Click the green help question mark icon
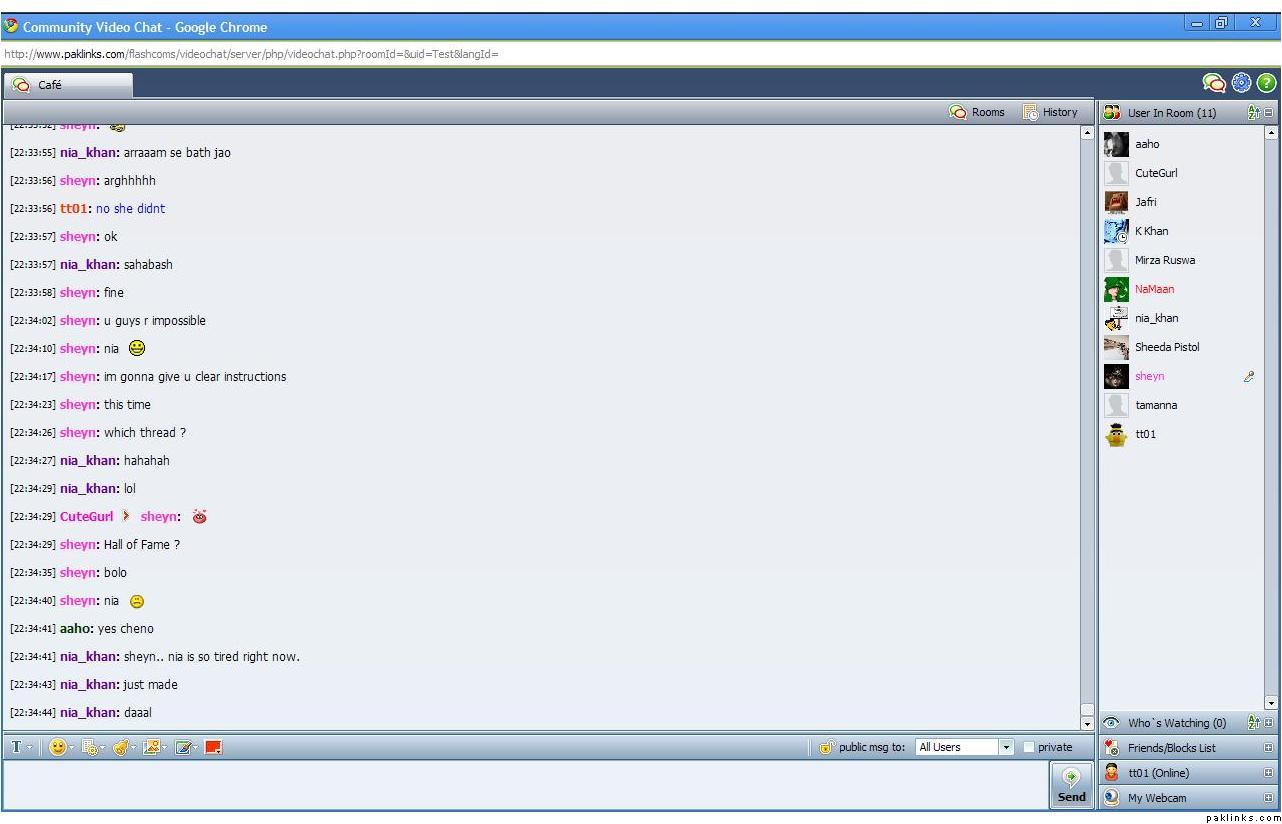Viewport: 1282px width, 824px height. [1266, 83]
